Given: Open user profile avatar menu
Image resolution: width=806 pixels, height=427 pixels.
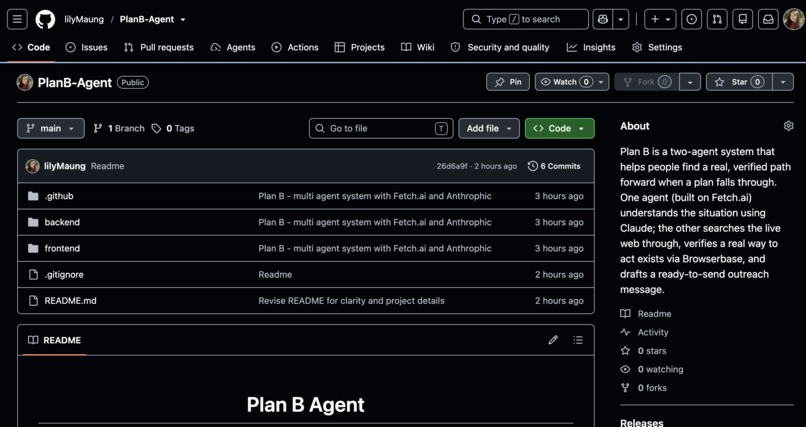Looking at the screenshot, I should (794, 20).
